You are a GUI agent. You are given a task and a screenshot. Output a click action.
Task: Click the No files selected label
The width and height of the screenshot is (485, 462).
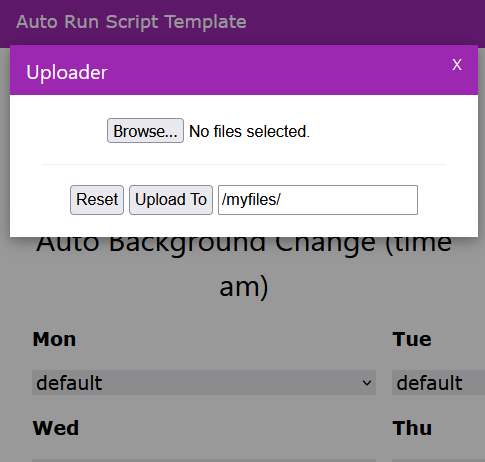249,131
